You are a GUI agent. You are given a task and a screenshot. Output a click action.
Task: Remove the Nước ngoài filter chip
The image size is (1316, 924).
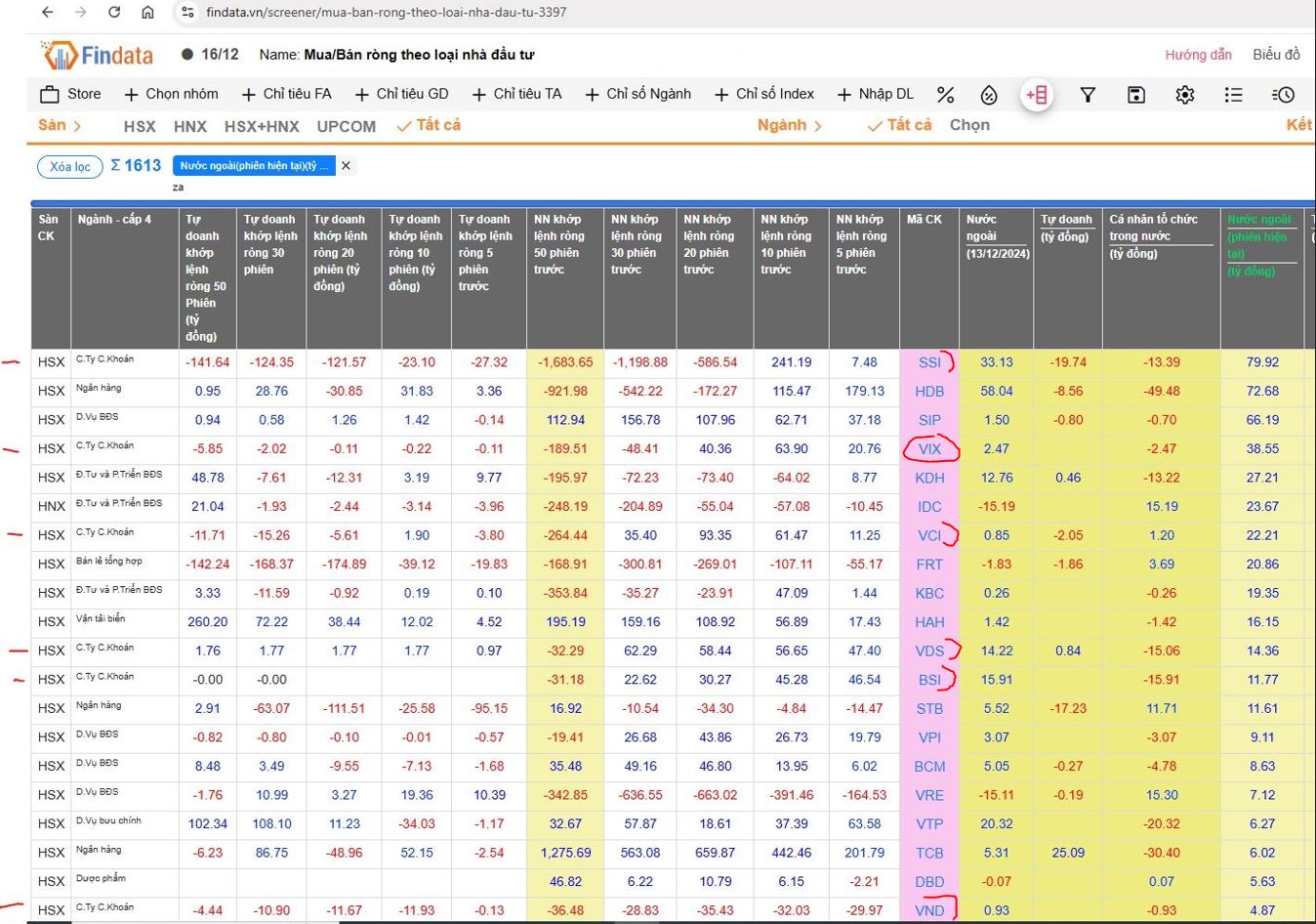click(x=346, y=166)
